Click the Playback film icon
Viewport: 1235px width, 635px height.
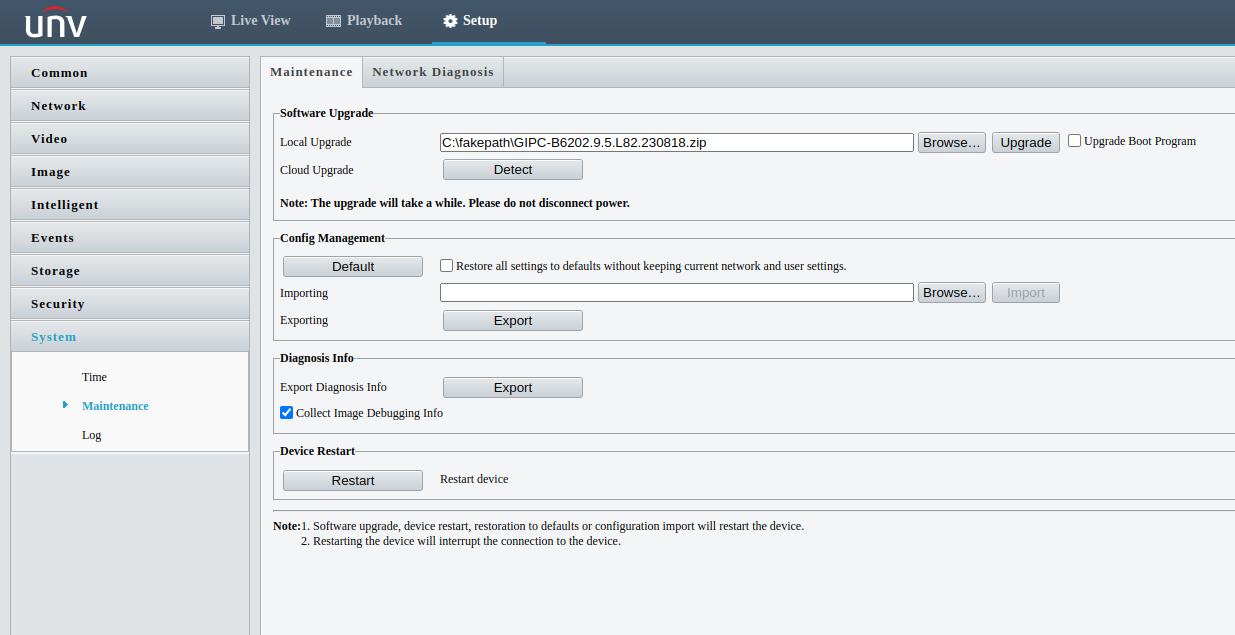click(334, 21)
